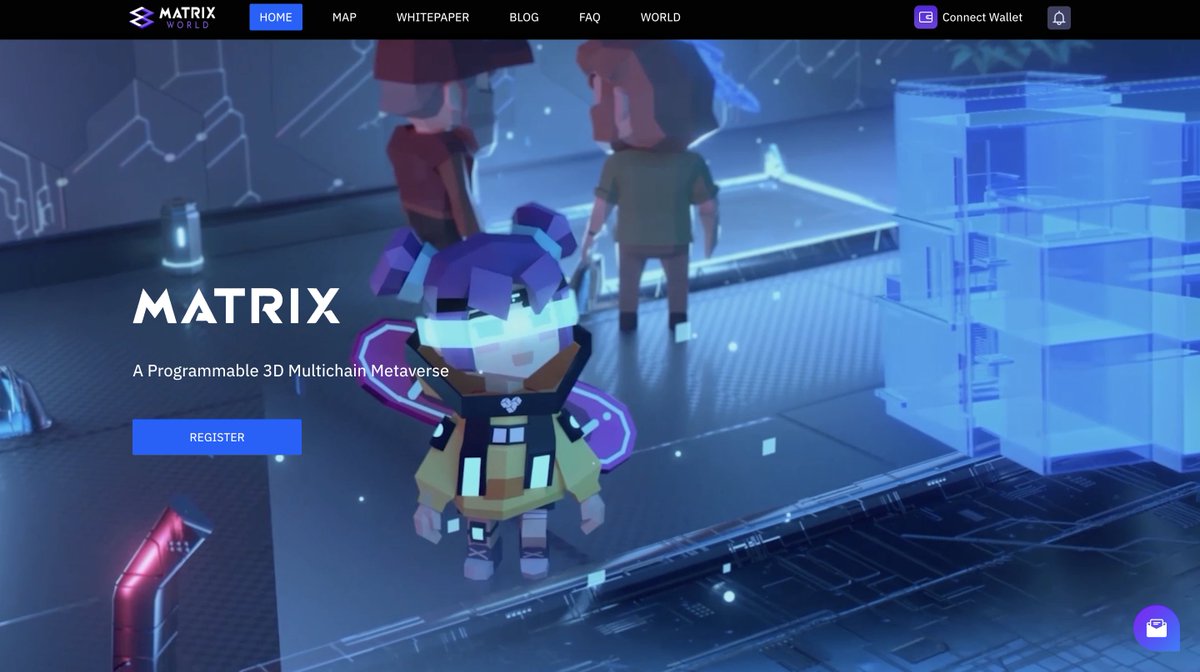Go to the WHITEPAPER page

pyautogui.click(x=432, y=17)
